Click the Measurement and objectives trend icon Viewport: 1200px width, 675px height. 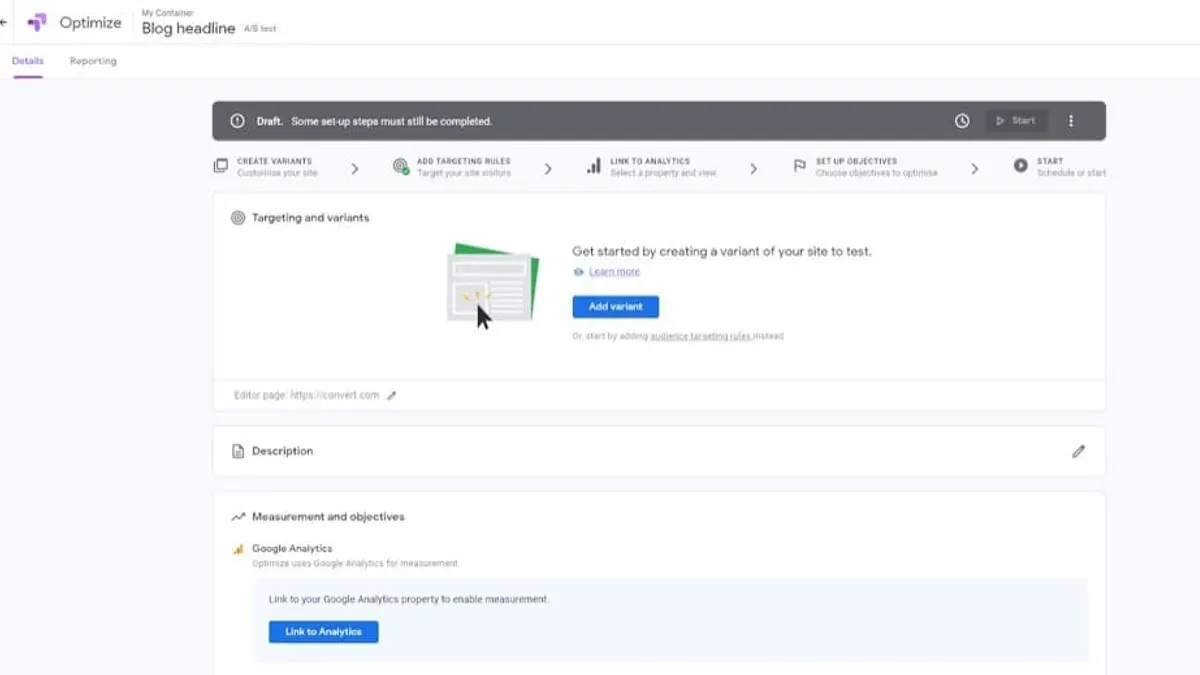(238, 517)
